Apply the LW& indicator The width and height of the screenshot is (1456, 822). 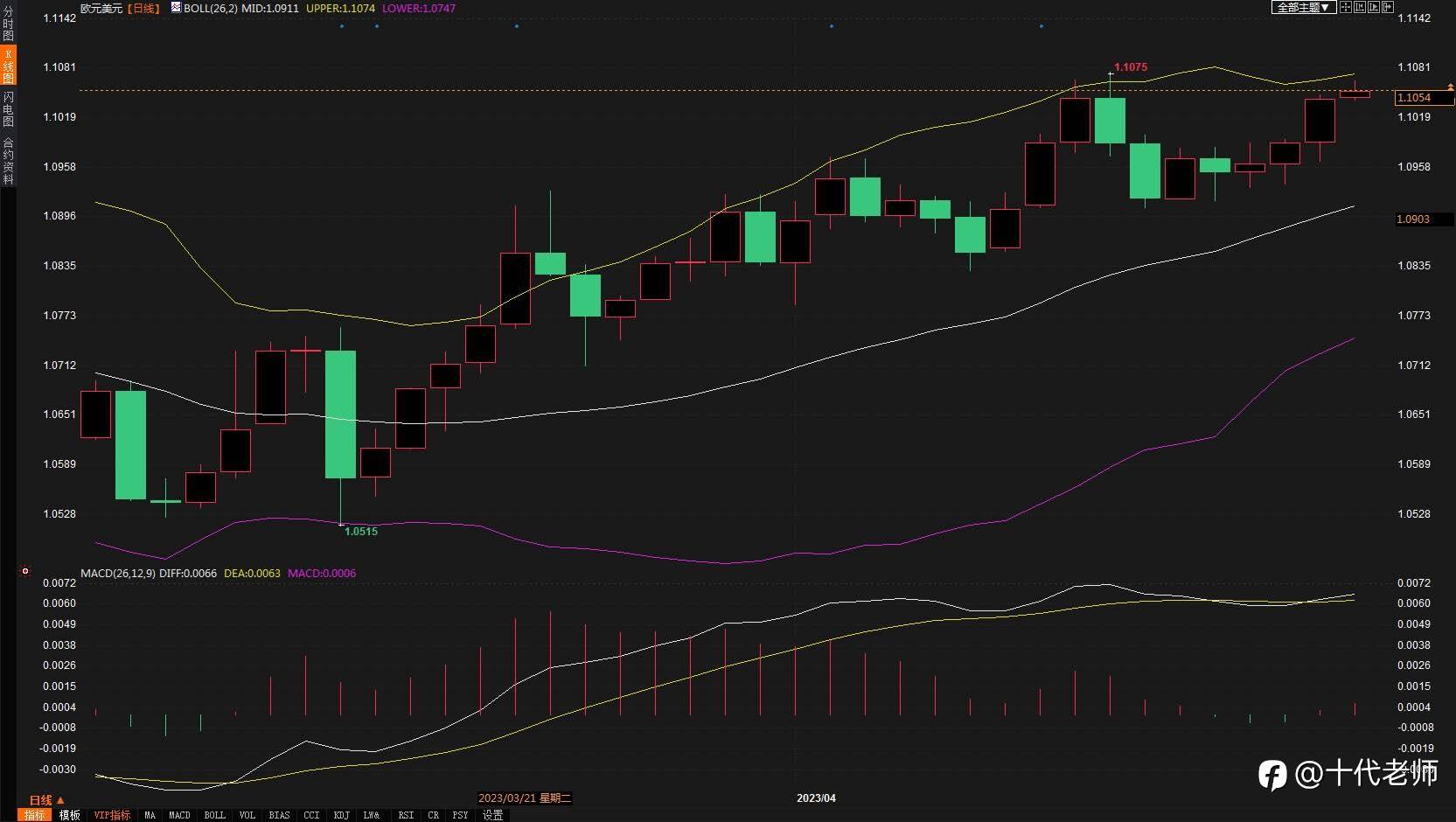pyautogui.click(x=372, y=815)
